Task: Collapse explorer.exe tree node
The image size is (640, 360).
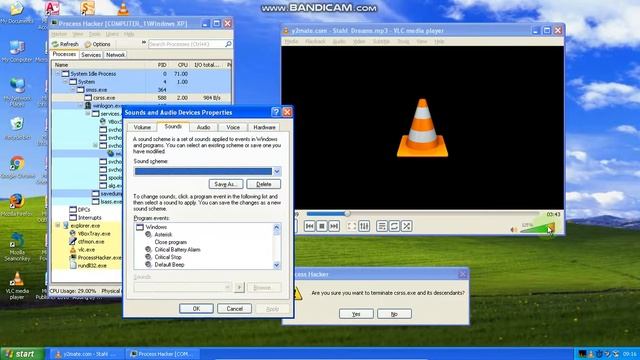Action: click(58, 225)
